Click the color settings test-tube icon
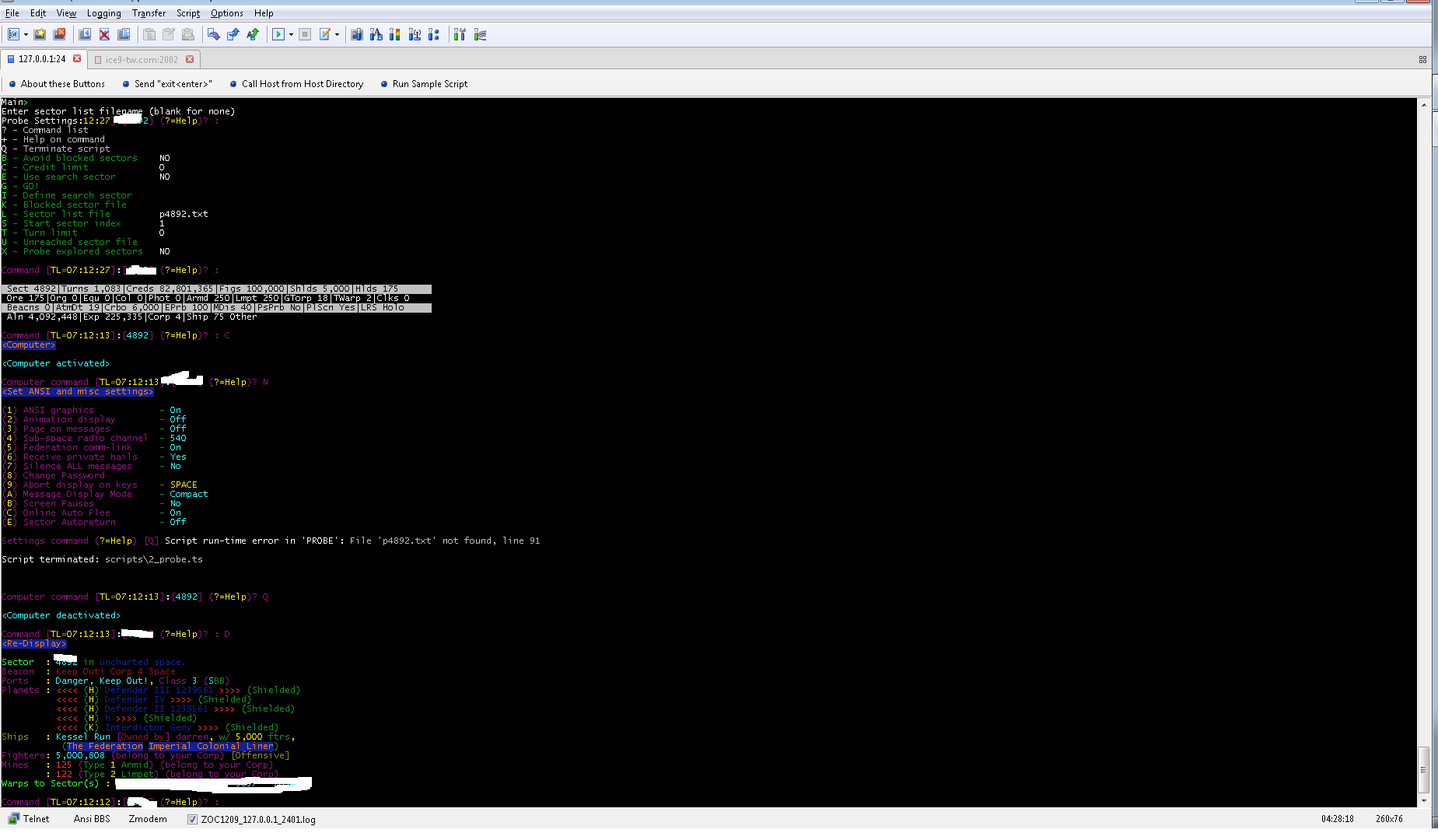 point(395,34)
